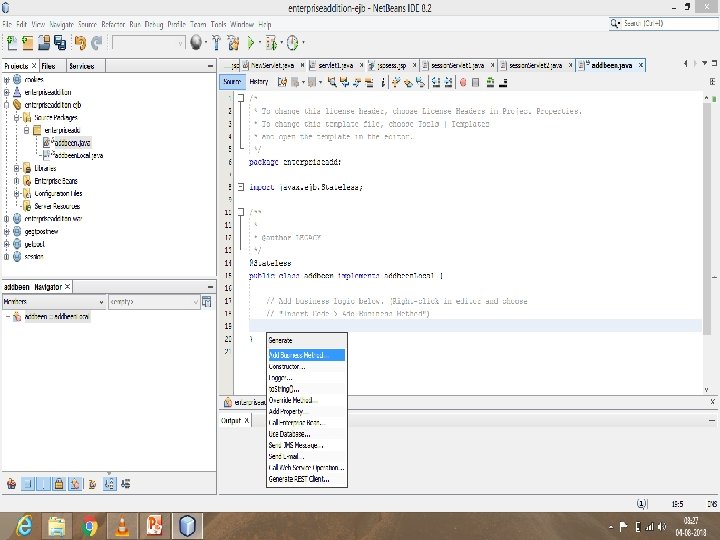
Task: Choose Generate REST Client... option
Action: [x=306, y=479]
